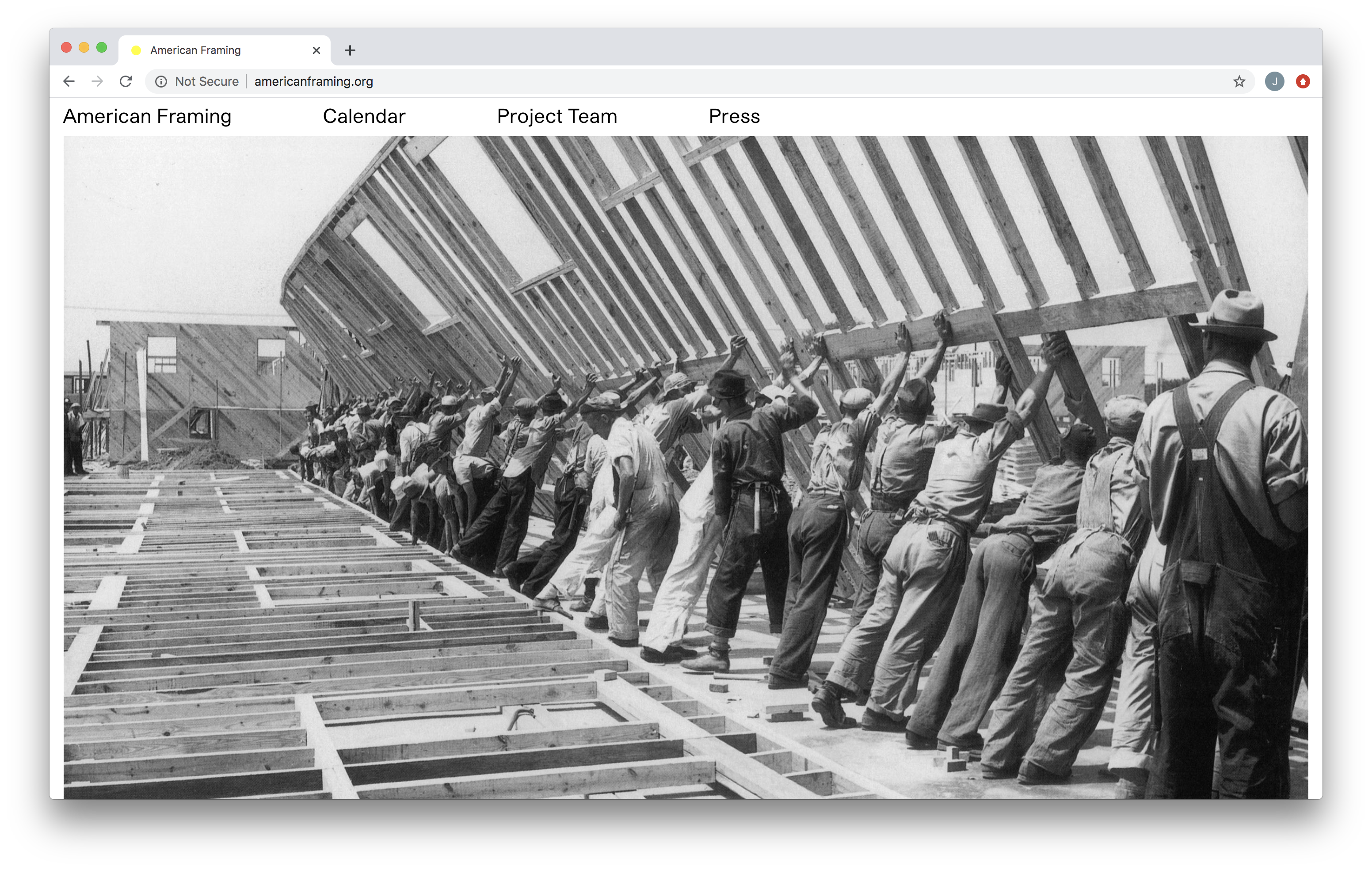
Task: Open the Calendar page
Action: (364, 116)
